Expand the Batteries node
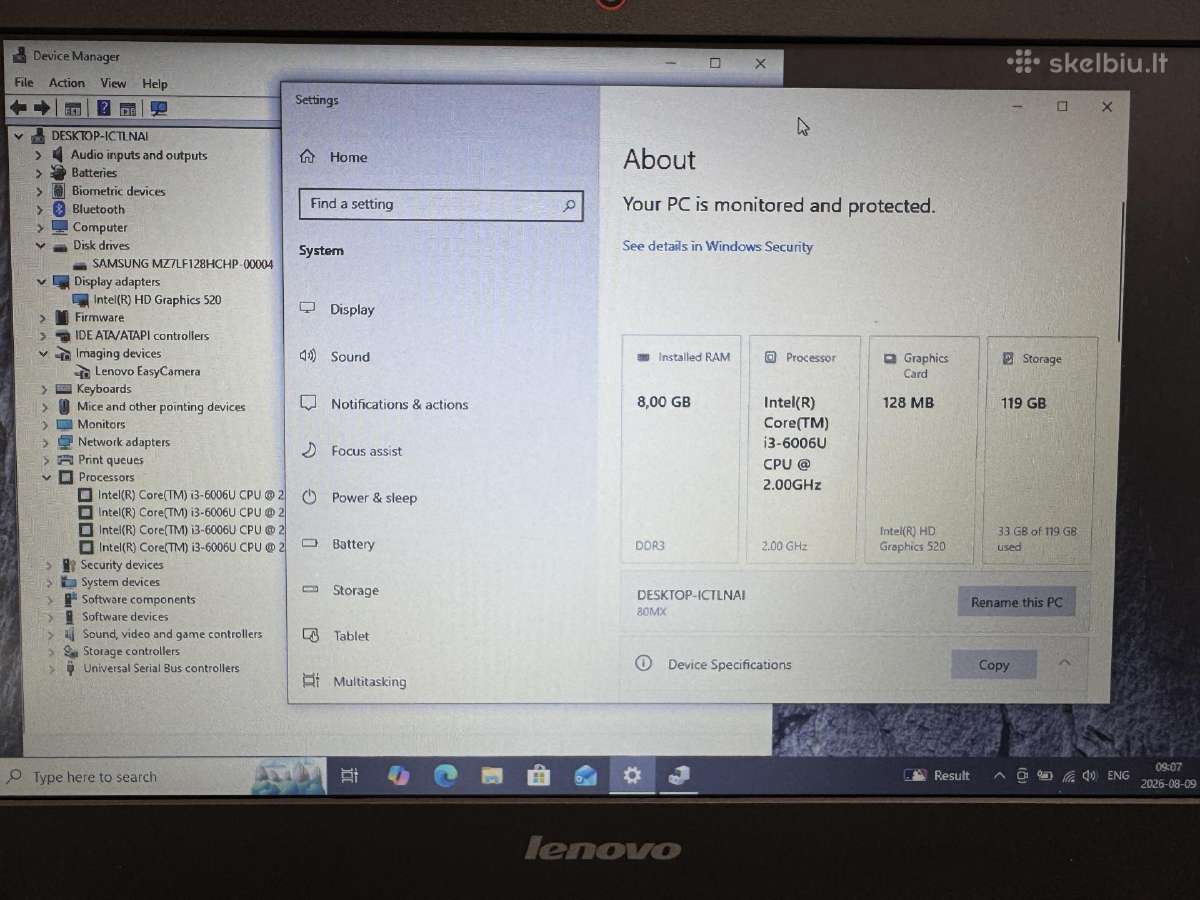Viewport: 1200px width, 900px height. [x=38, y=173]
